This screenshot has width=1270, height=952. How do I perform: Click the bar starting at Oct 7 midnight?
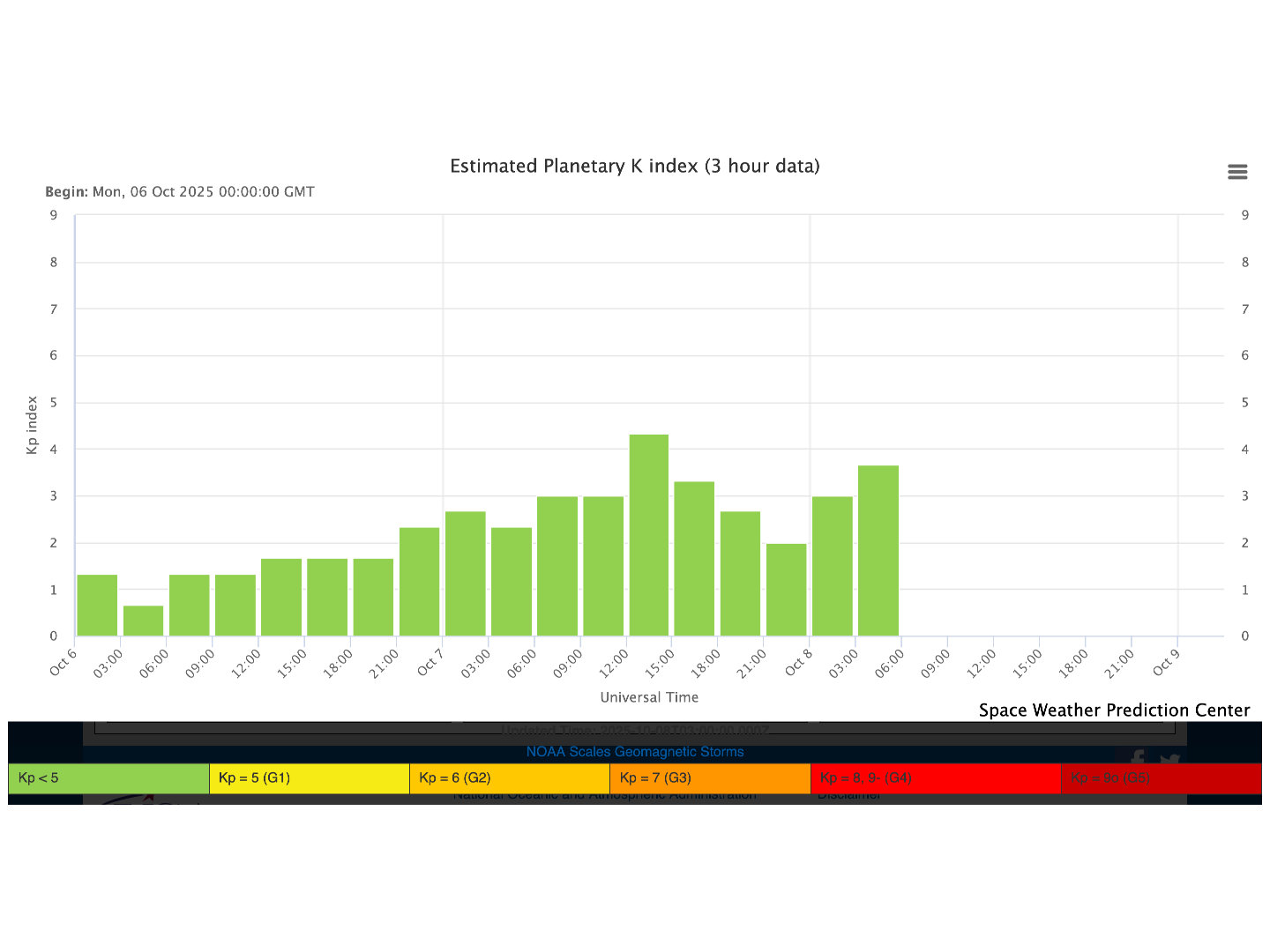tap(466, 574)
